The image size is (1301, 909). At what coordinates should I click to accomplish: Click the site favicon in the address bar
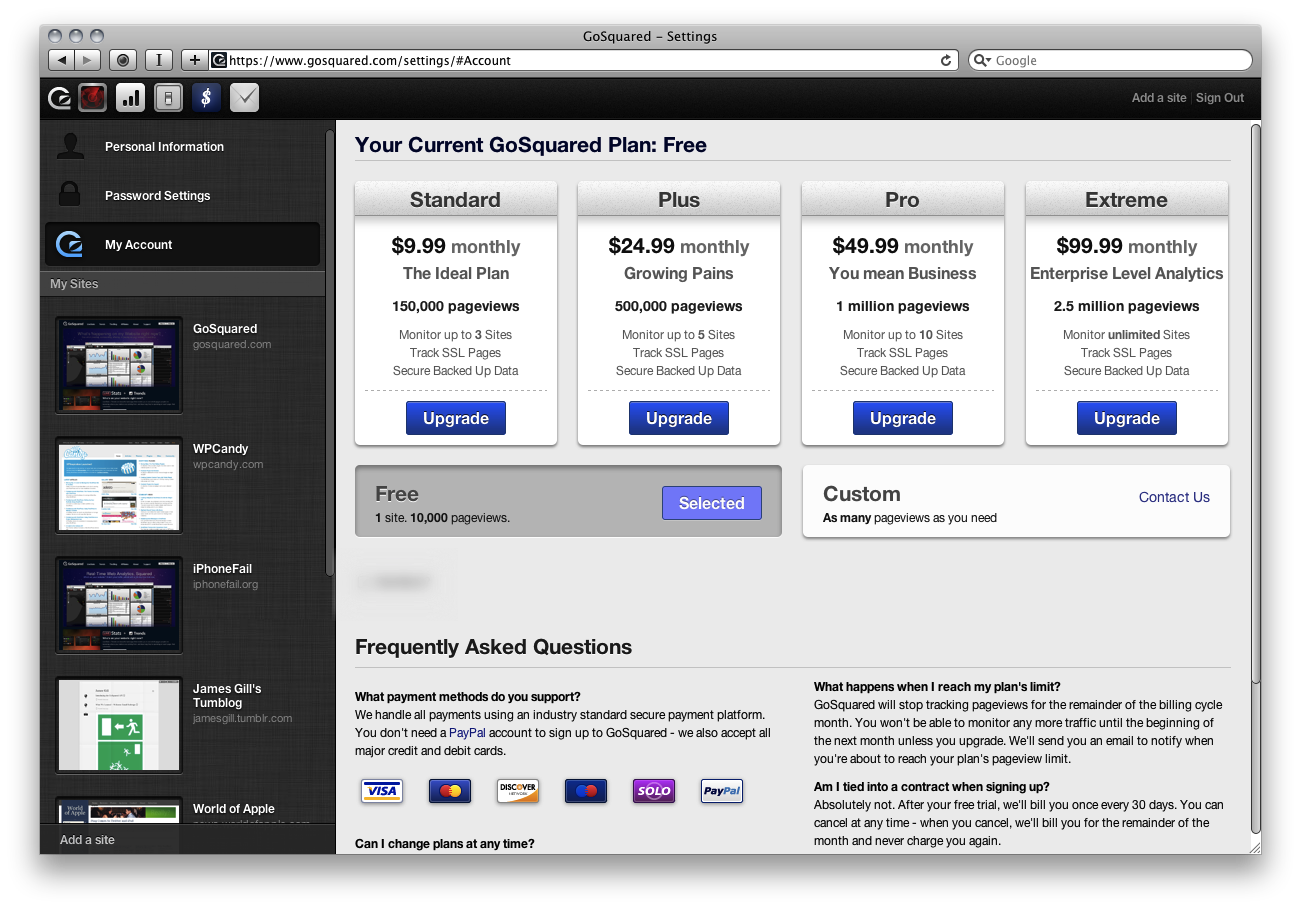pos(219,60)
